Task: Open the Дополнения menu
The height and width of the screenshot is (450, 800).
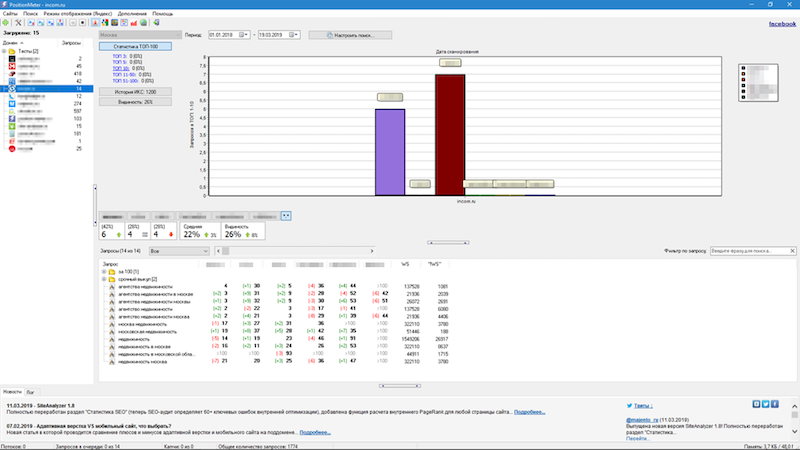Action: 132,14
